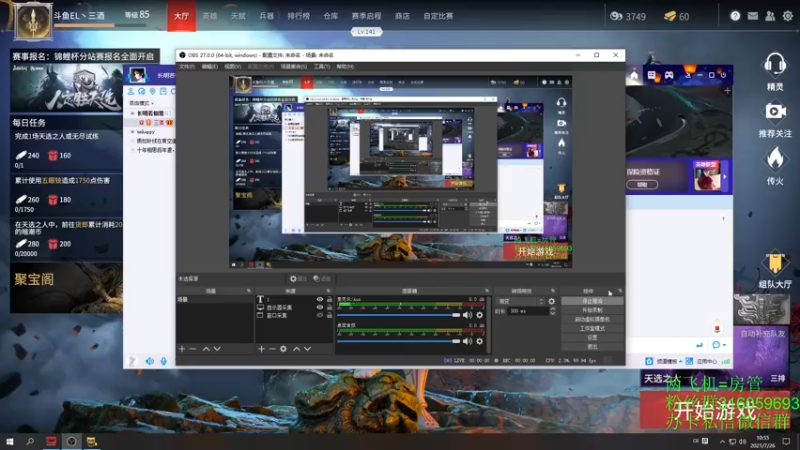Mute the 桌面音频 channel speaker icon
The height and width of the screenshot is (450, 800).
pyautogui.click(x=467, y=341)
